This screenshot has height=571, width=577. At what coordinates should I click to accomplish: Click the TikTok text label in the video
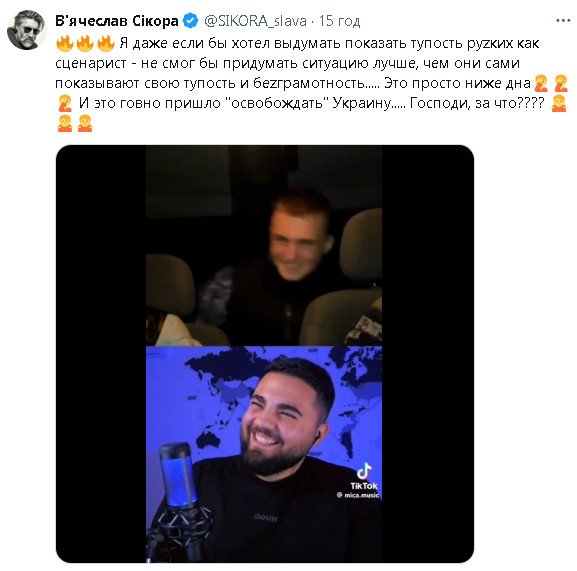(x=364, y=486)
